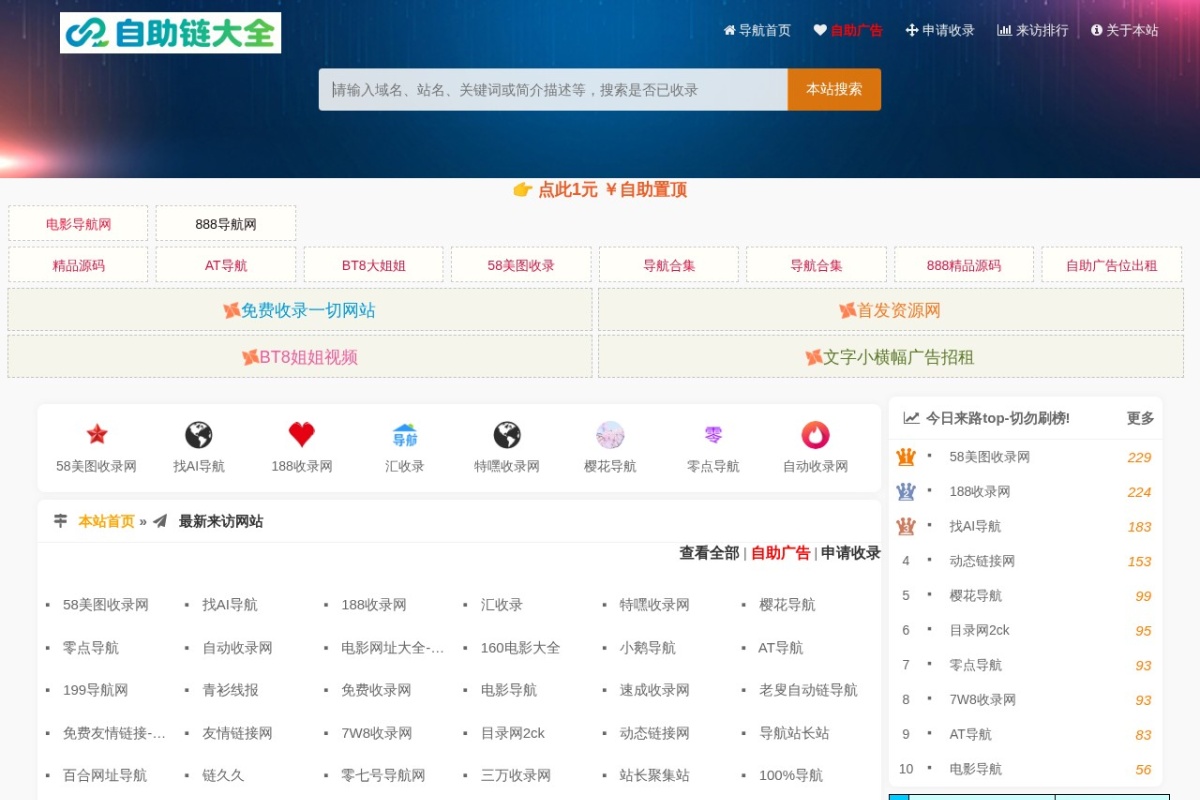Click paper plane icon before 最新来访网站
This screenshot has height=800, width=1200.
pos(160,521)
